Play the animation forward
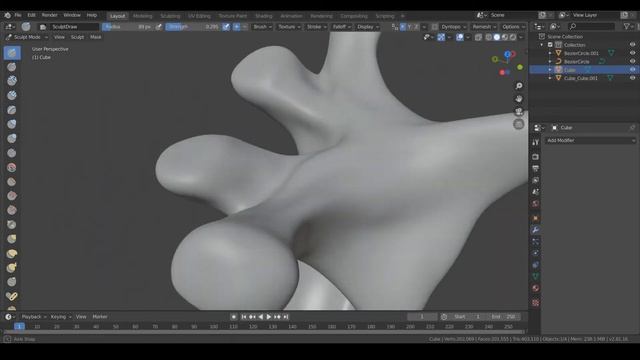This screenshot has width=640, height=360. pos(269,317)
